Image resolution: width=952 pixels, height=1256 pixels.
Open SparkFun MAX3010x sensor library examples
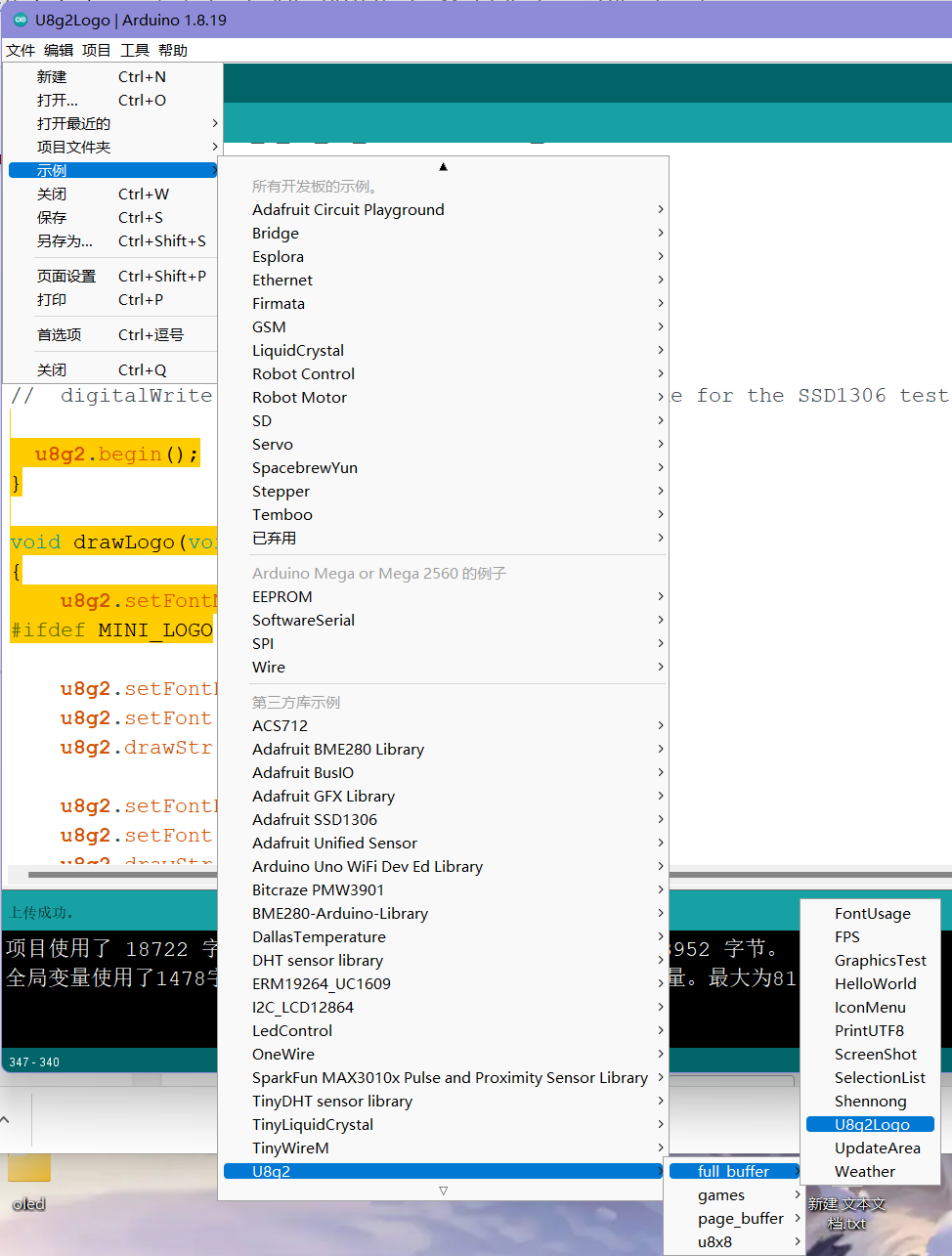pos(444,1077)
